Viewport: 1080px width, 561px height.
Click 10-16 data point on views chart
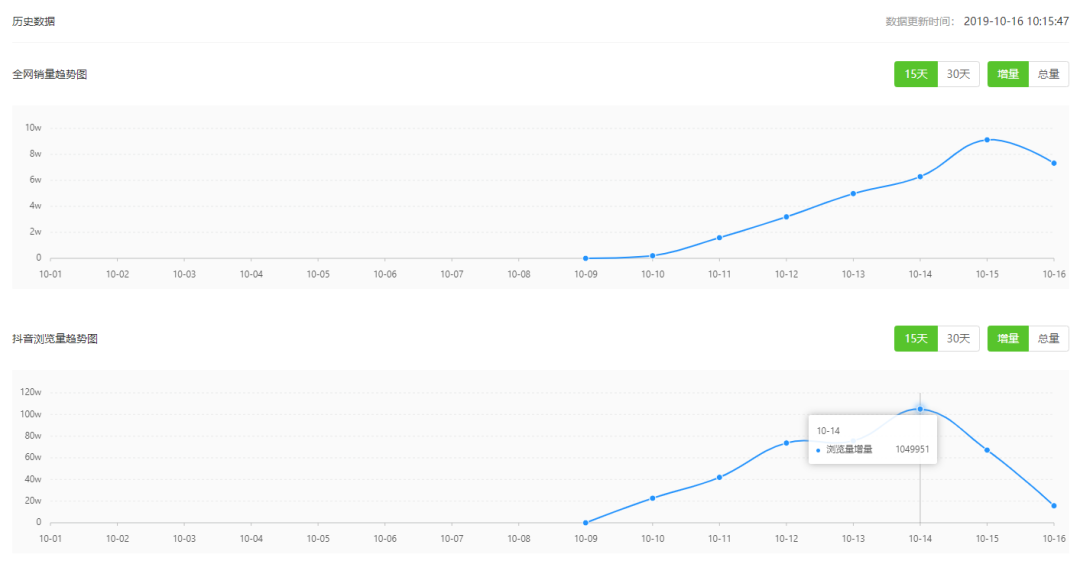(1054, 506)
